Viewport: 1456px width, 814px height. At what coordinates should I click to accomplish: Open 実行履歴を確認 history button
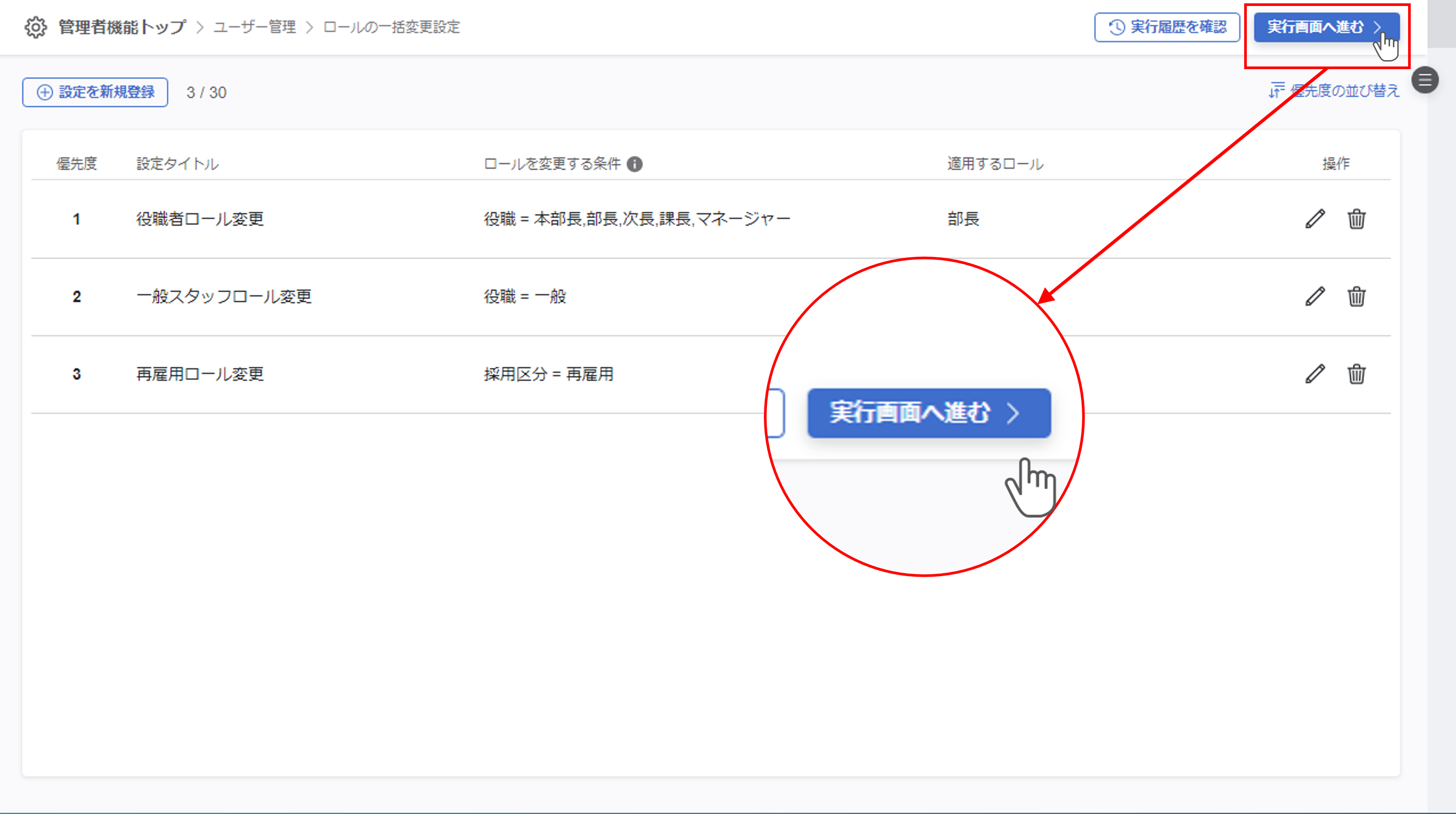click(1166, 27)
